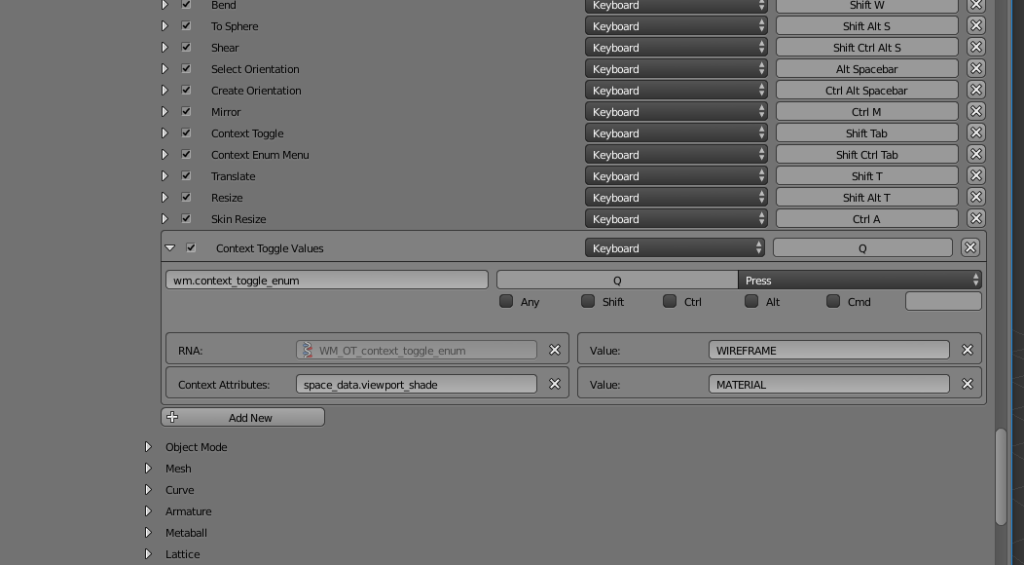Expand the To Sphere keymap item
The image size is (1024, 565).
(165, 25)
